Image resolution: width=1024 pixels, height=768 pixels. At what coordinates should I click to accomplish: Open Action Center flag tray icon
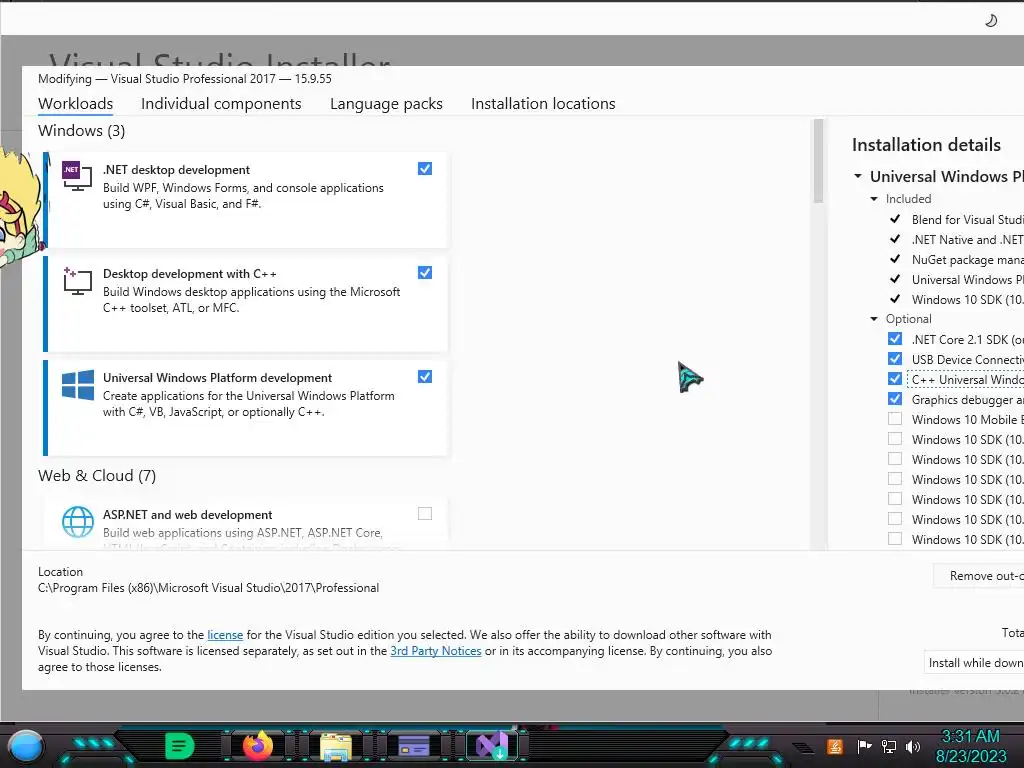click(864, 746)
